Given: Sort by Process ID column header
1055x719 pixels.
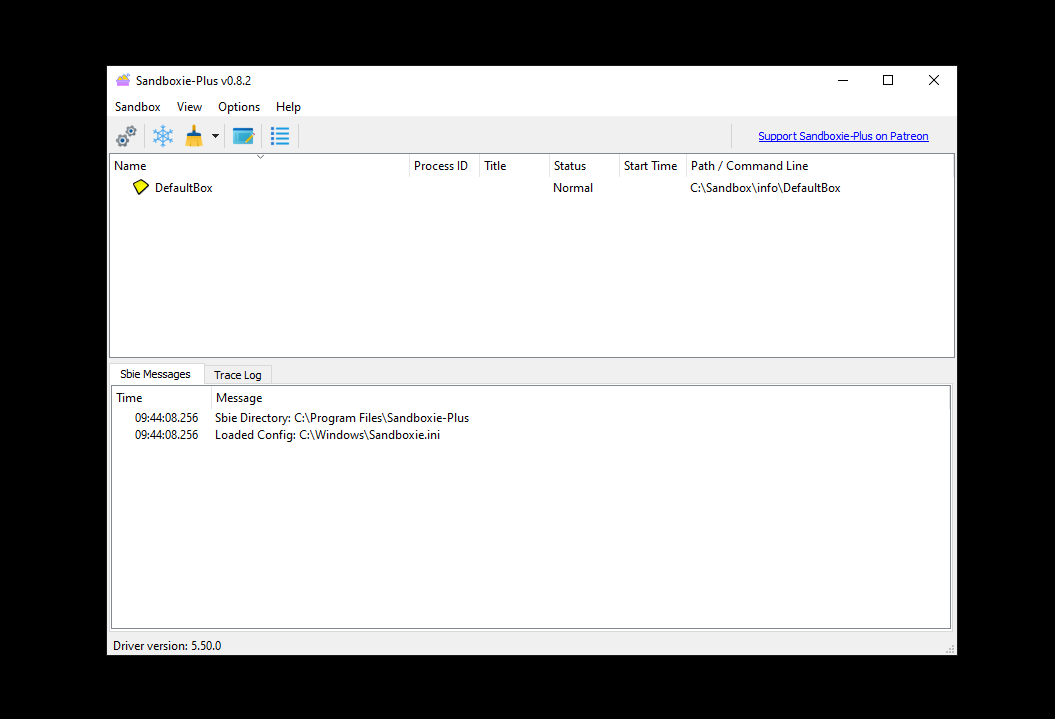Looking at the screenshot, I should tap(444, 165).
